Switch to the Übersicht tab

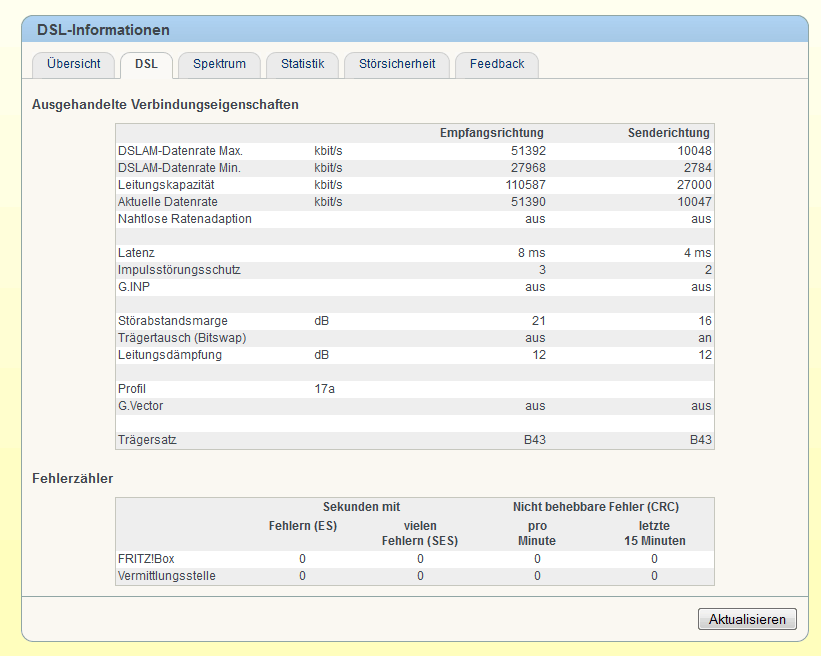coord(73,65)
